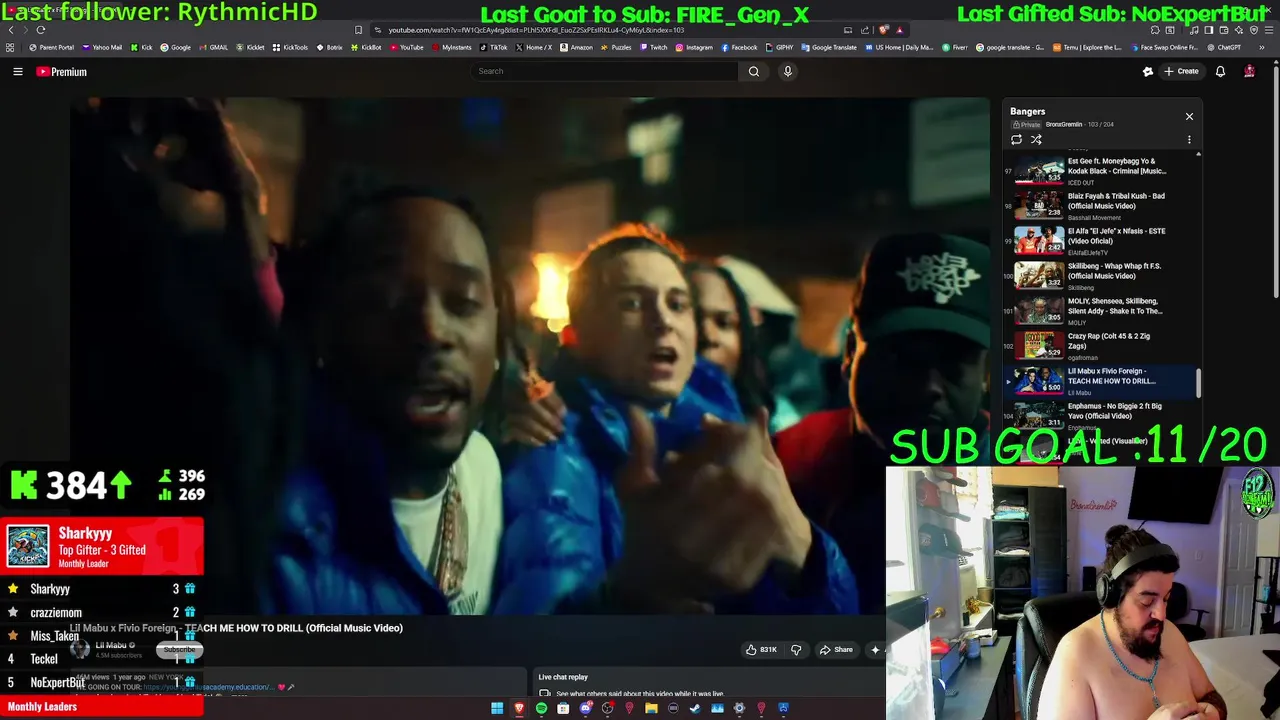Viewport: 1280px width, 720px height.
Task: Select Lil Mabu TEACH ME HOW TO DRILL item
Action: 1098,380
